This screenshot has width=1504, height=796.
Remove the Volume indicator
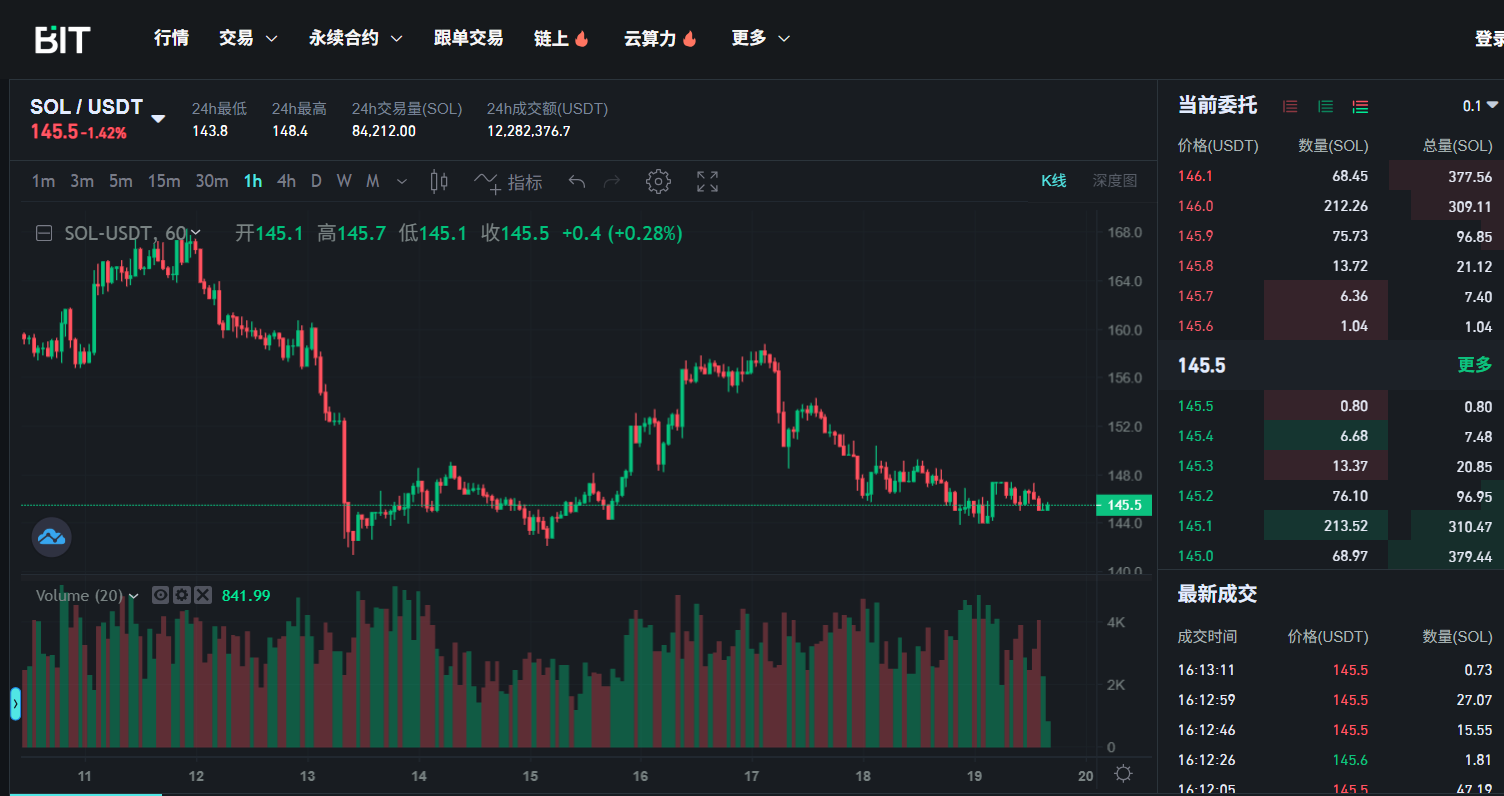coord(203,595)
